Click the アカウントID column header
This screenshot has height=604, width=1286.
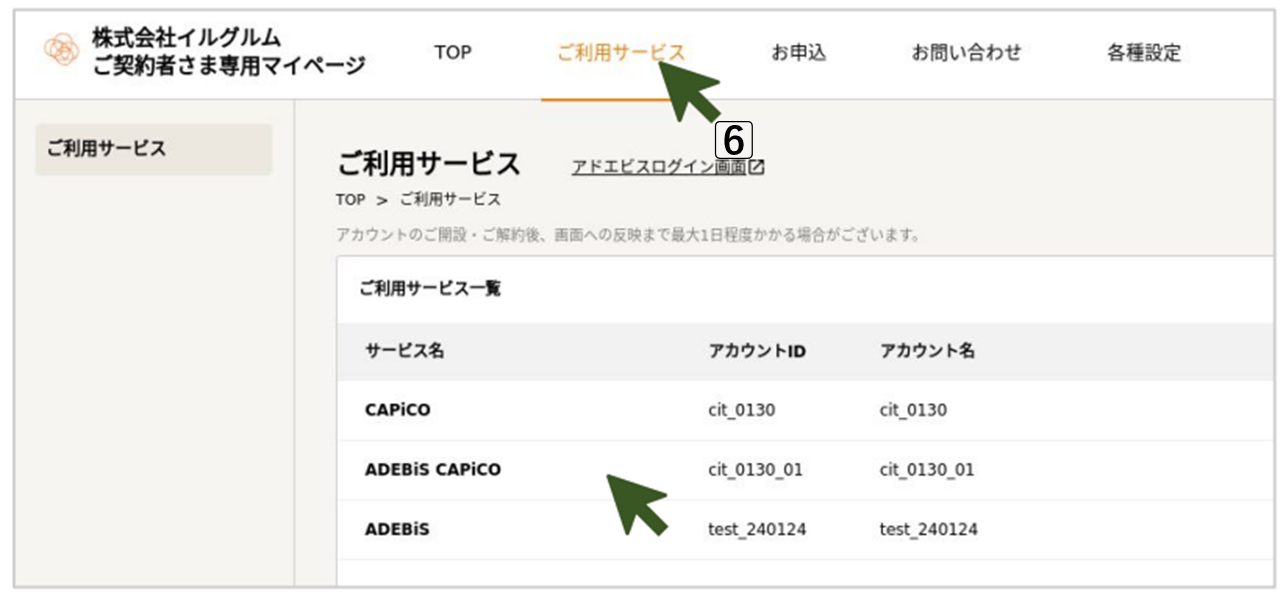click(757, 351)
